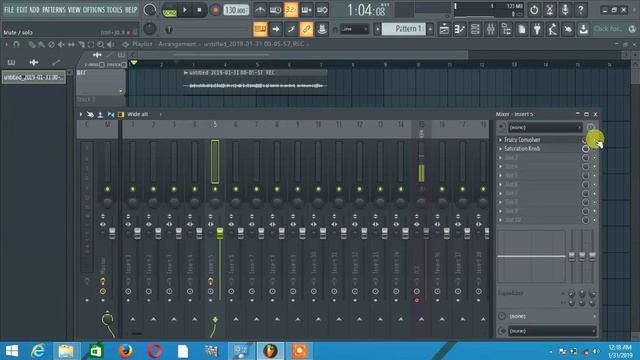
Task: Select untitled_2019-01-31 clip in picker panel
Action: coord(33,77)
